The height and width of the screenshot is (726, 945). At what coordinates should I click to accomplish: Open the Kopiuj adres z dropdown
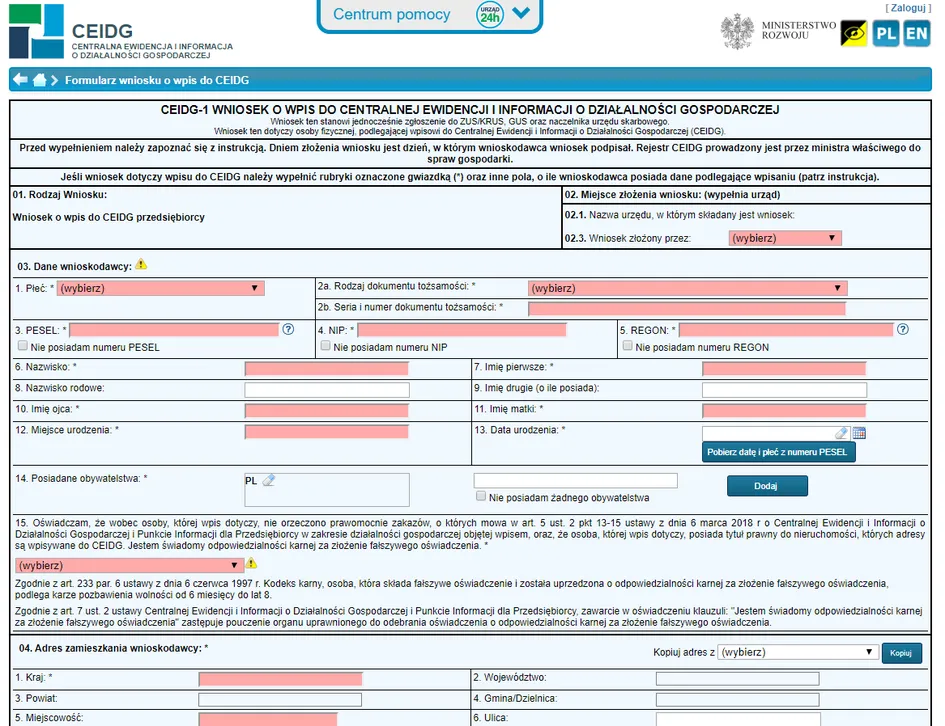tap(797, 651)
